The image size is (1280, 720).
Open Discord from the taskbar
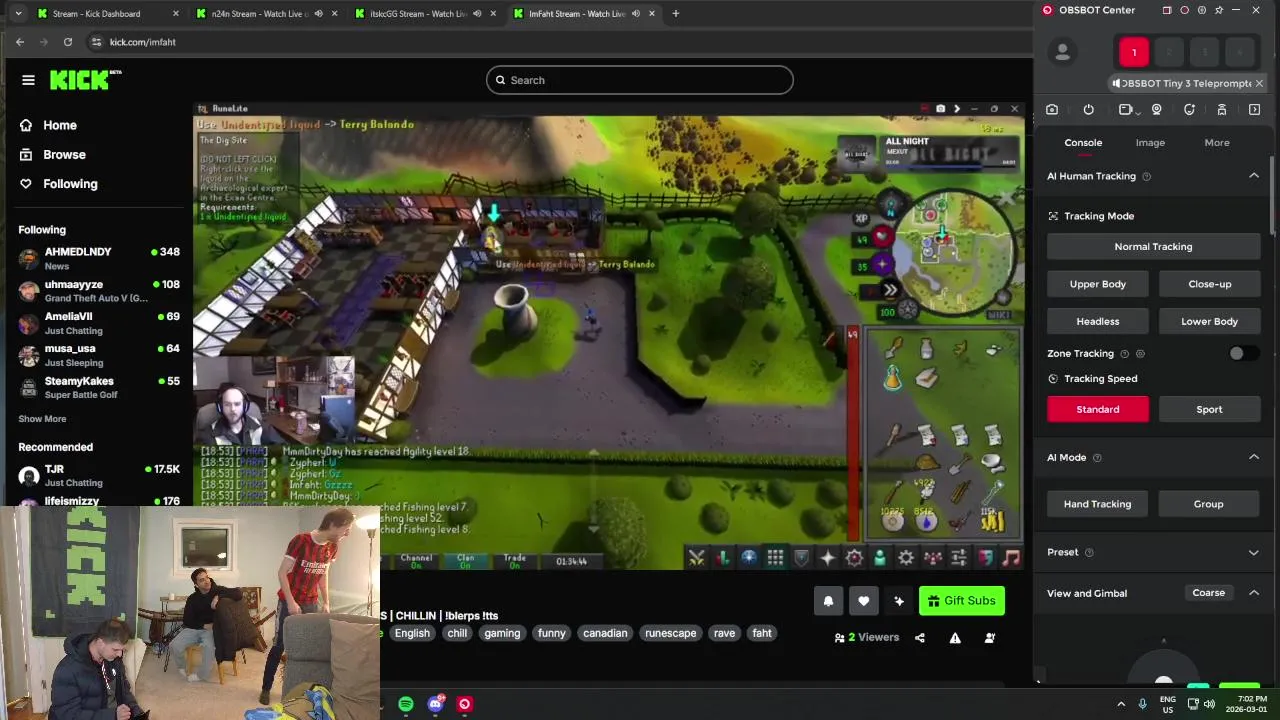point(435,704)
